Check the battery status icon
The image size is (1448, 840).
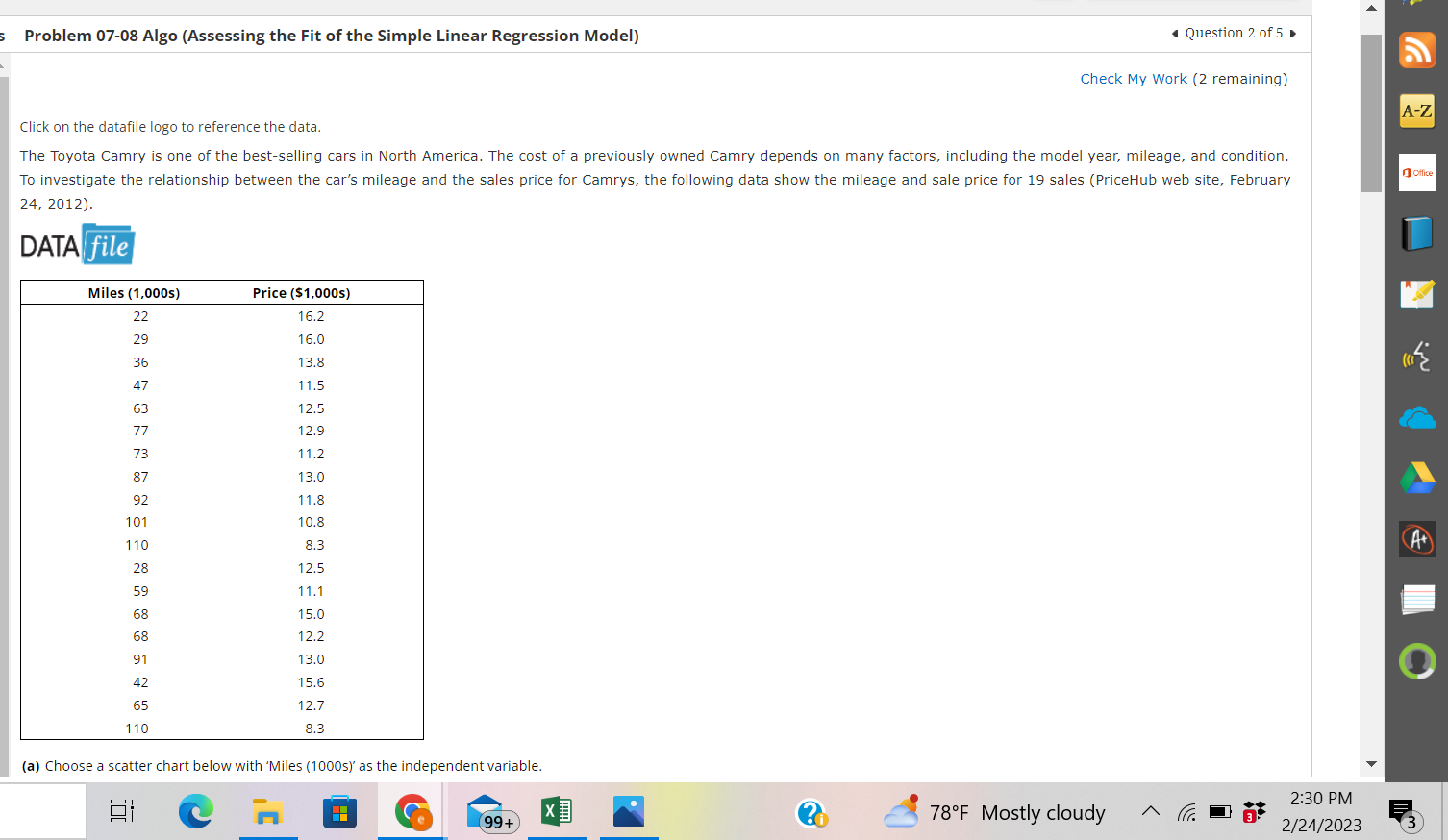1220,812
